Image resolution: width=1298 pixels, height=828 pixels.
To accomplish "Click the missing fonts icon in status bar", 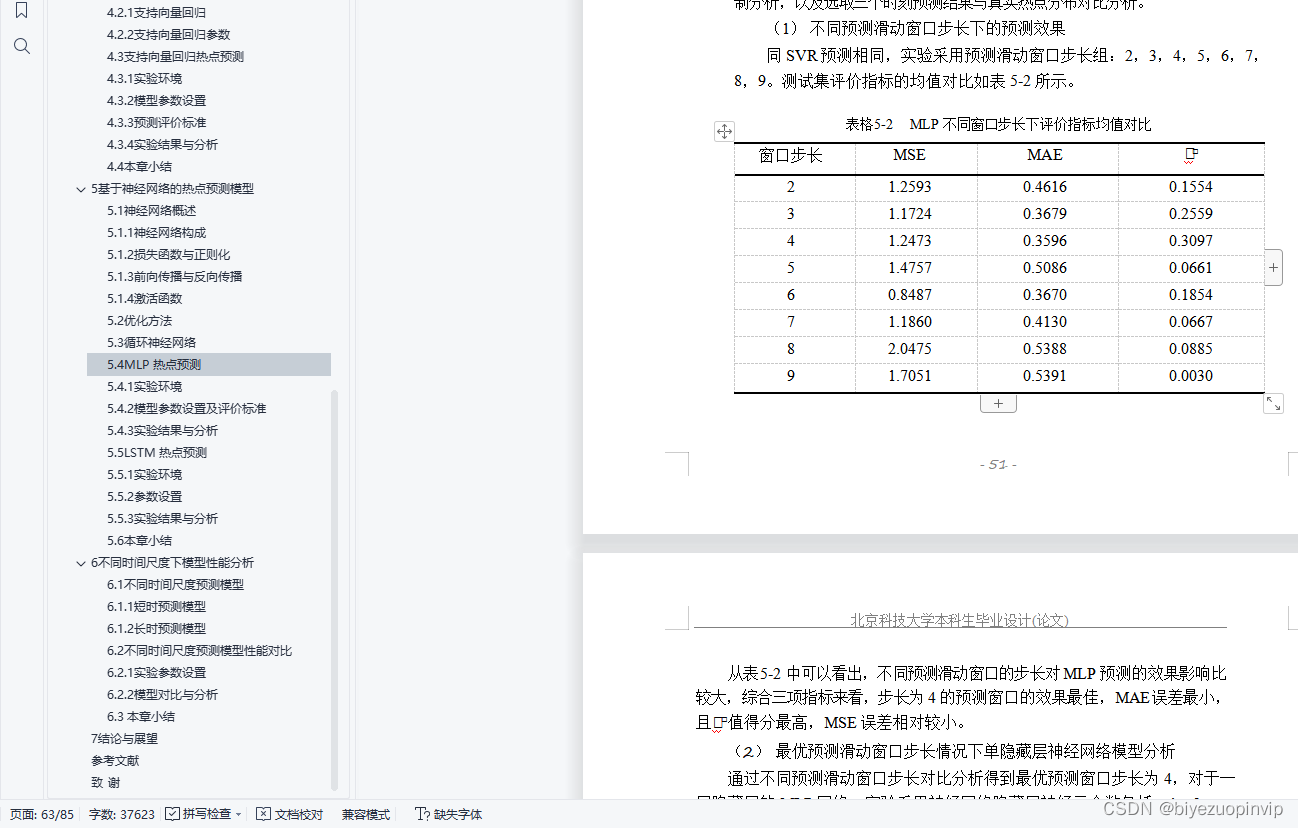I will (422, 814).
